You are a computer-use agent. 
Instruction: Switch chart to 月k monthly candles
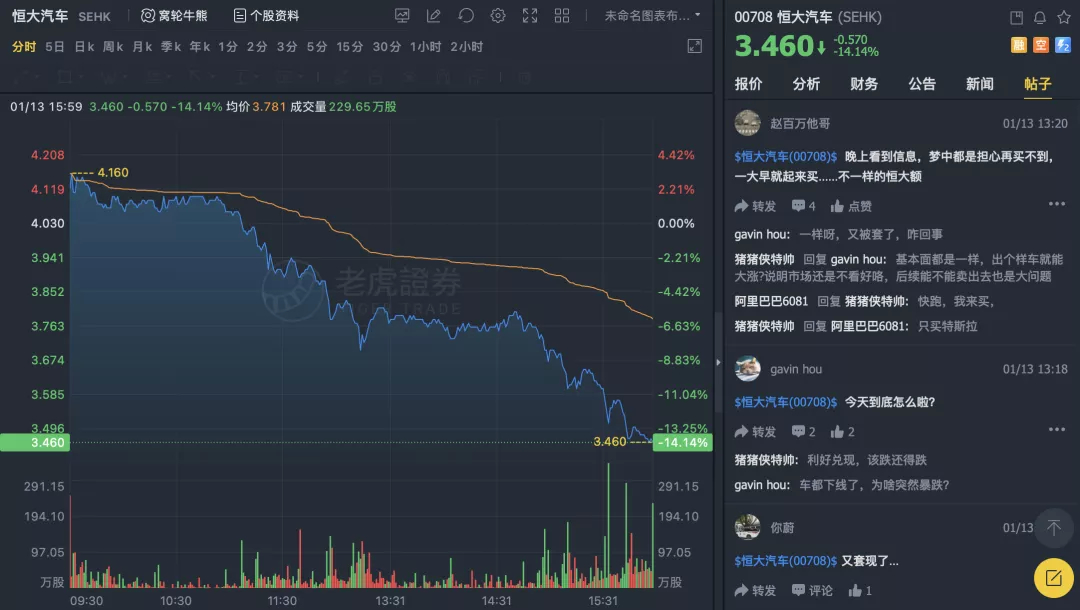(x=142, y=47)
